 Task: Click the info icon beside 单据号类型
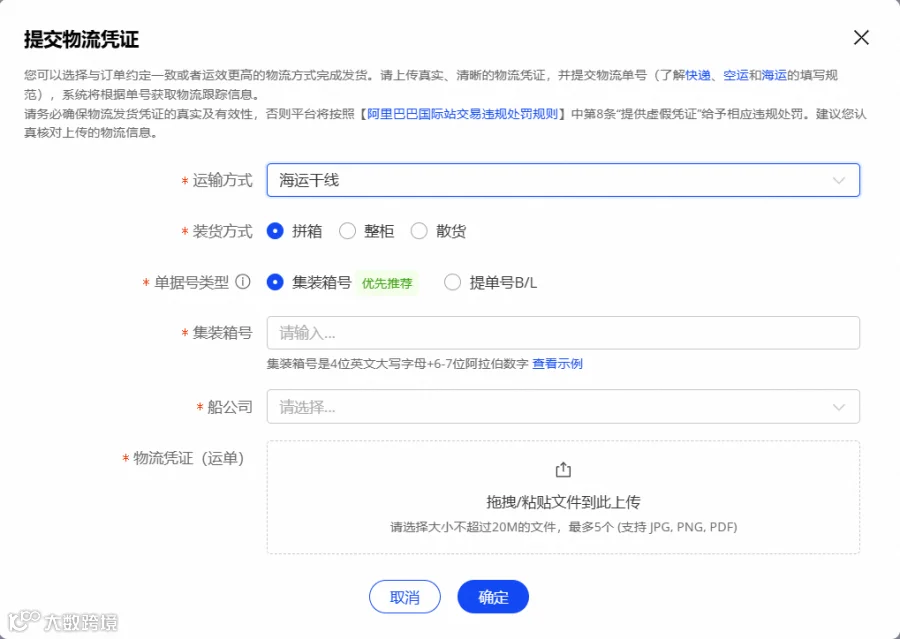pos(243,282)
